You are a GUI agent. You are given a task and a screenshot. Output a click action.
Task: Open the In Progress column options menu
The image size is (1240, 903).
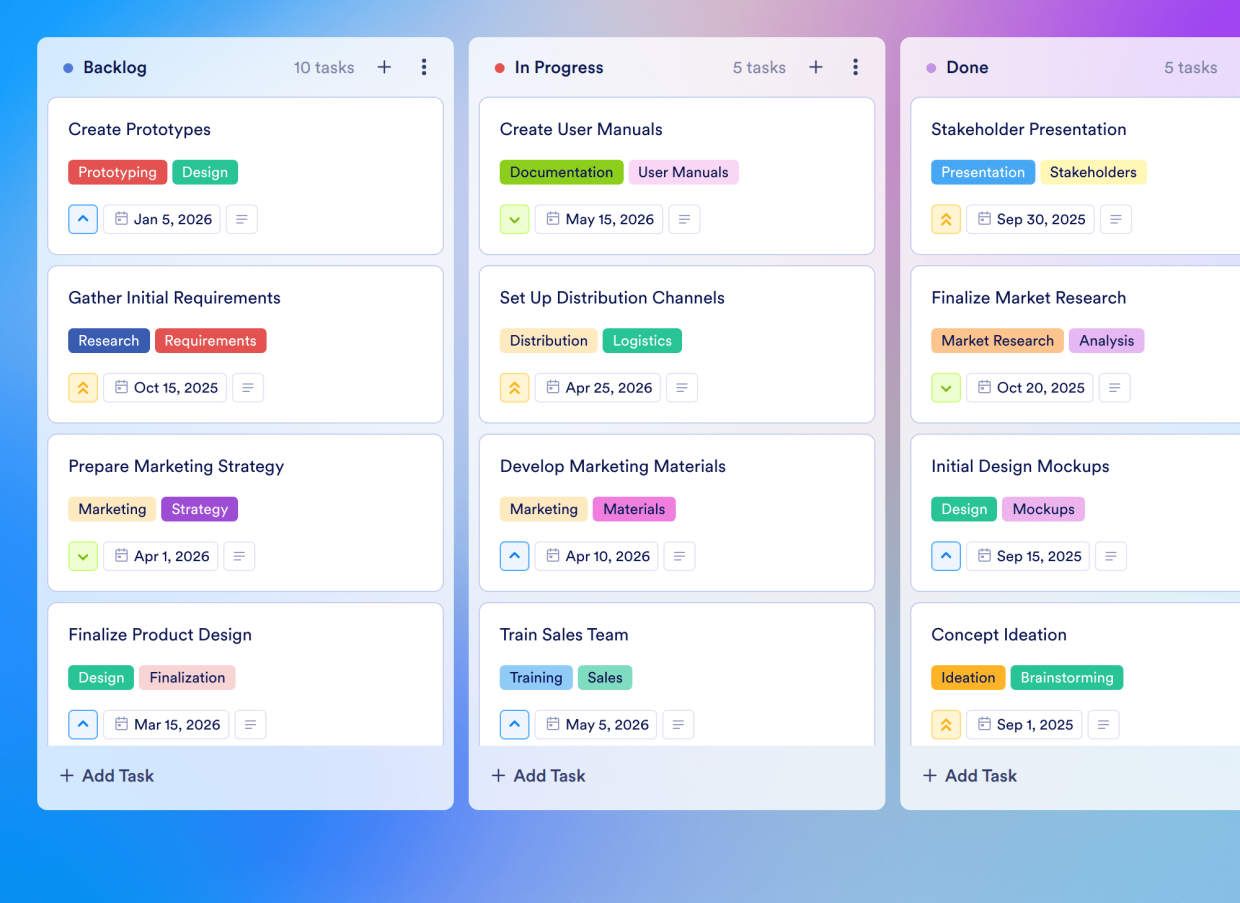856,67
